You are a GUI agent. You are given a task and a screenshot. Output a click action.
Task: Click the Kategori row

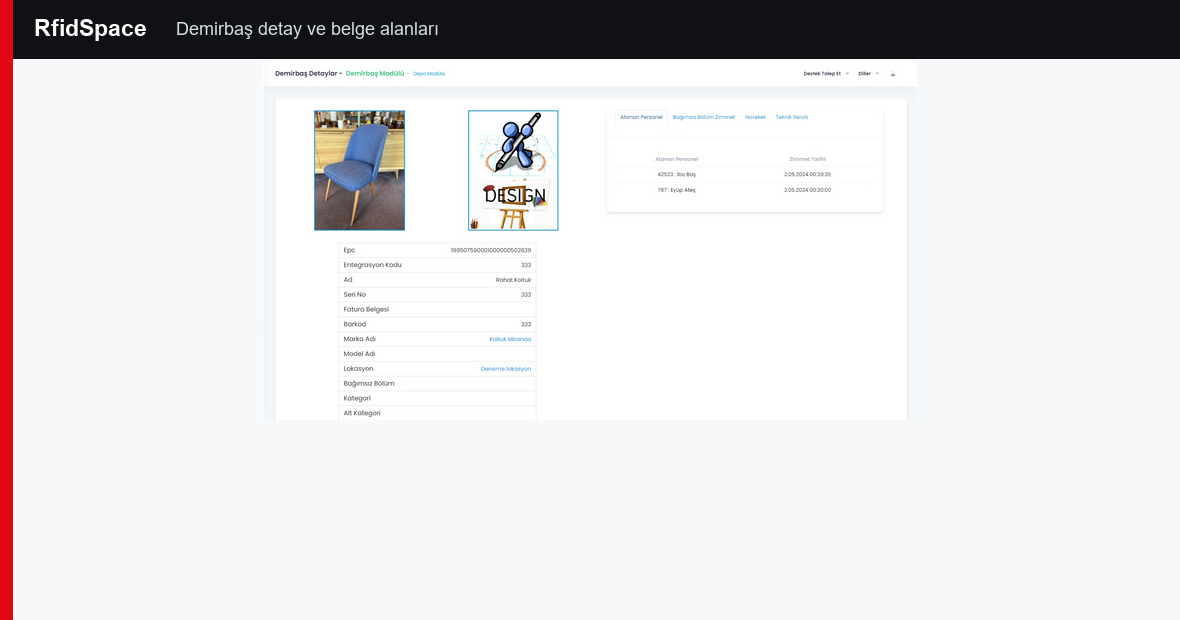[x=437, y=398]
